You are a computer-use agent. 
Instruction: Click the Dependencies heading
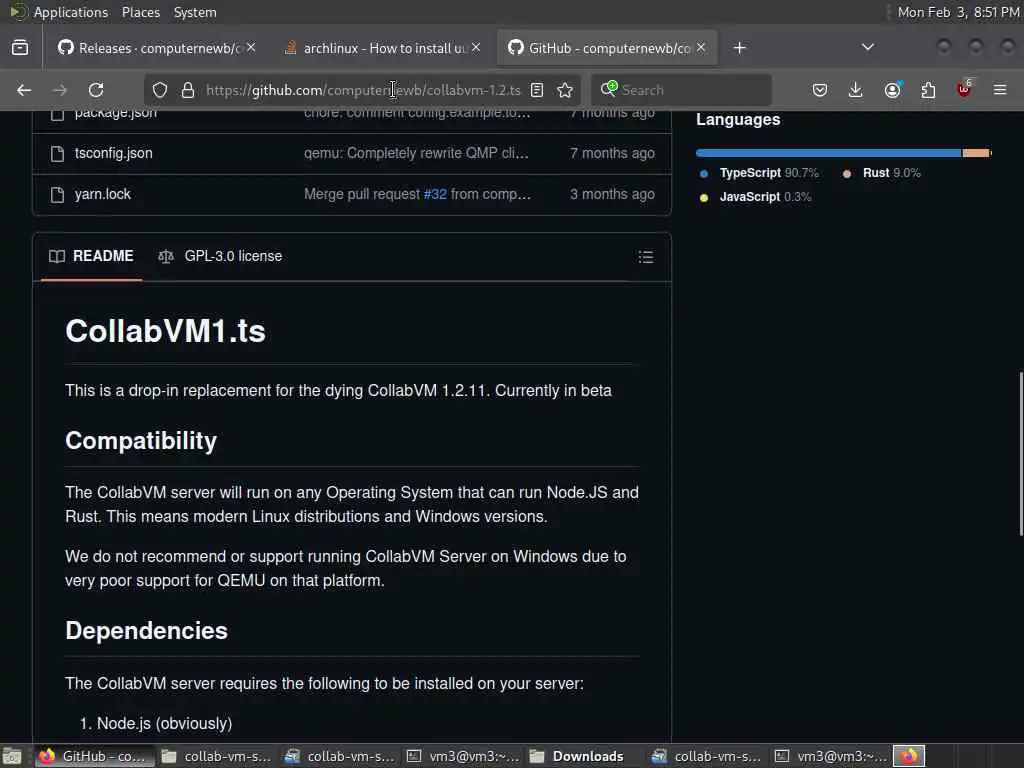pyautogui.click(x=146, y=631)
